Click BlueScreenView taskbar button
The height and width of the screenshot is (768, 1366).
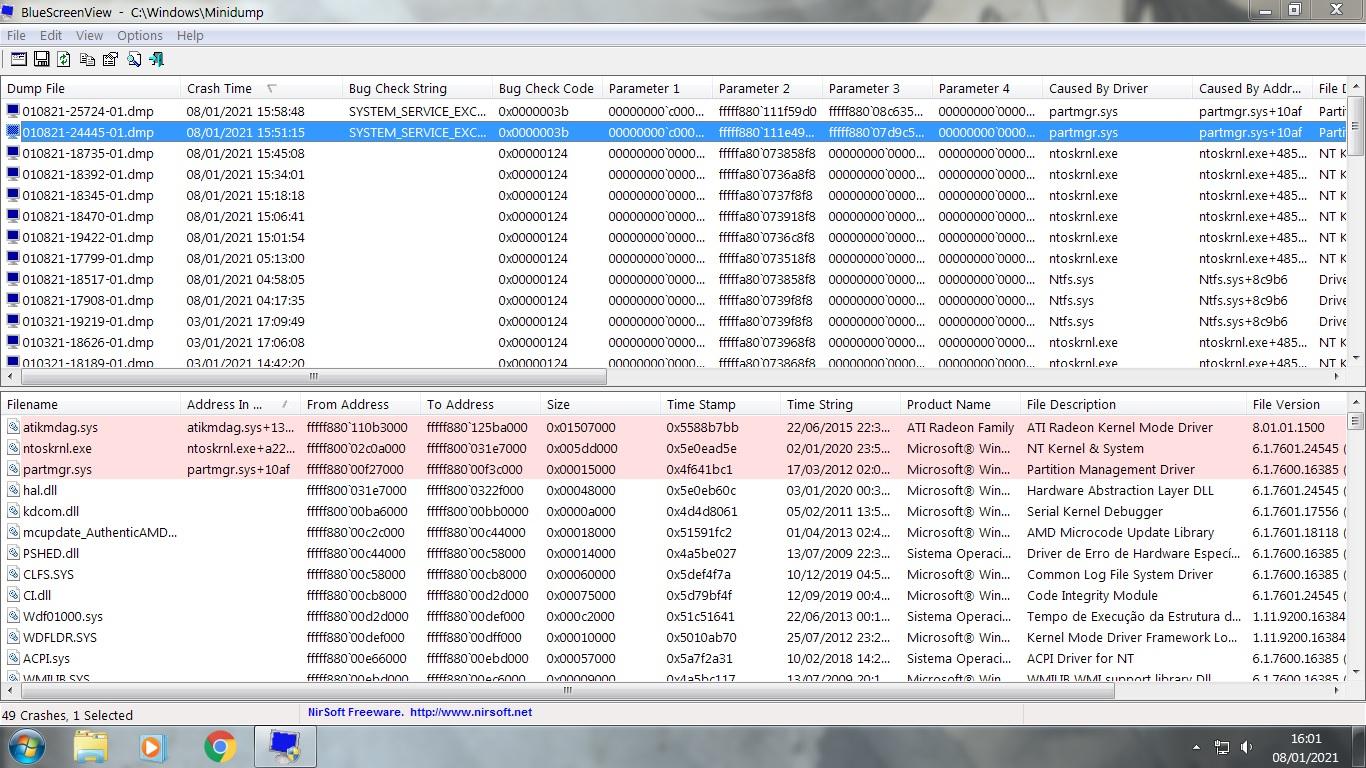(285, 746)
